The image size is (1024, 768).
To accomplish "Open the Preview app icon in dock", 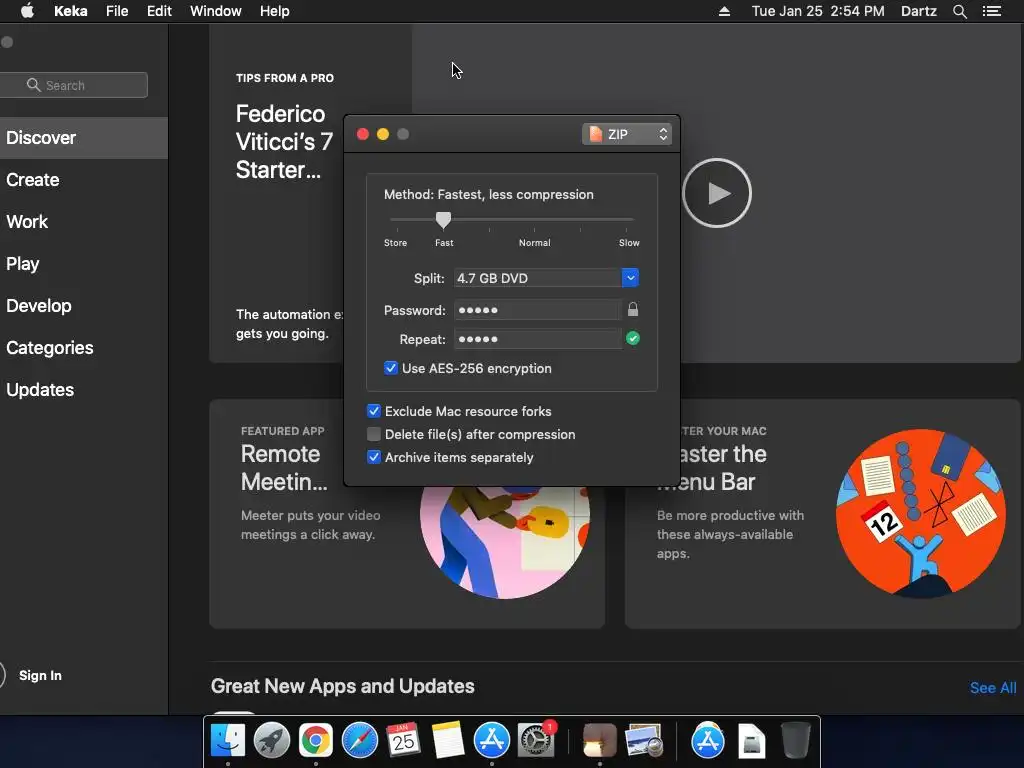I will point(644,740).
